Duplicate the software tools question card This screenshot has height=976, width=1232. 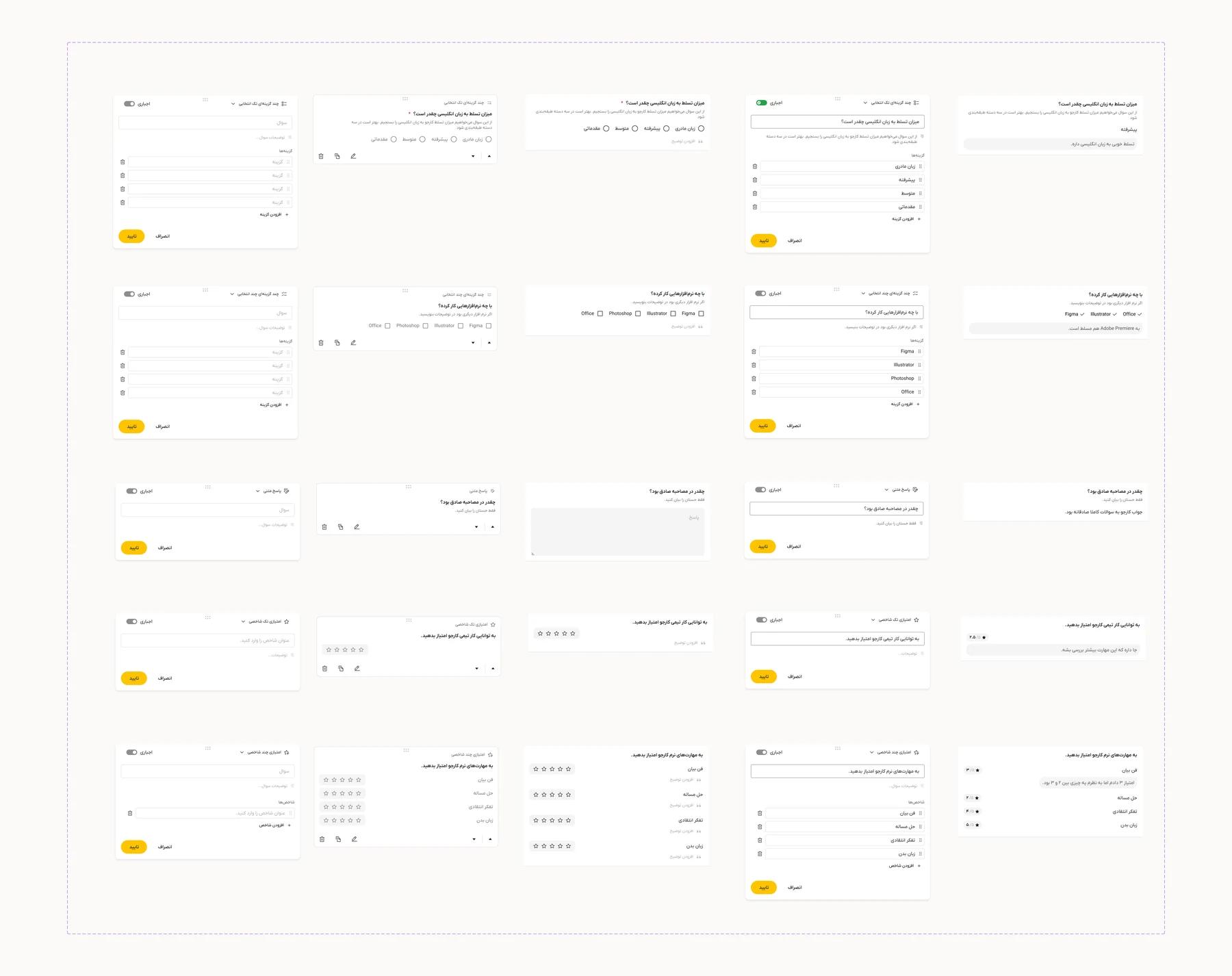point(337,342)
